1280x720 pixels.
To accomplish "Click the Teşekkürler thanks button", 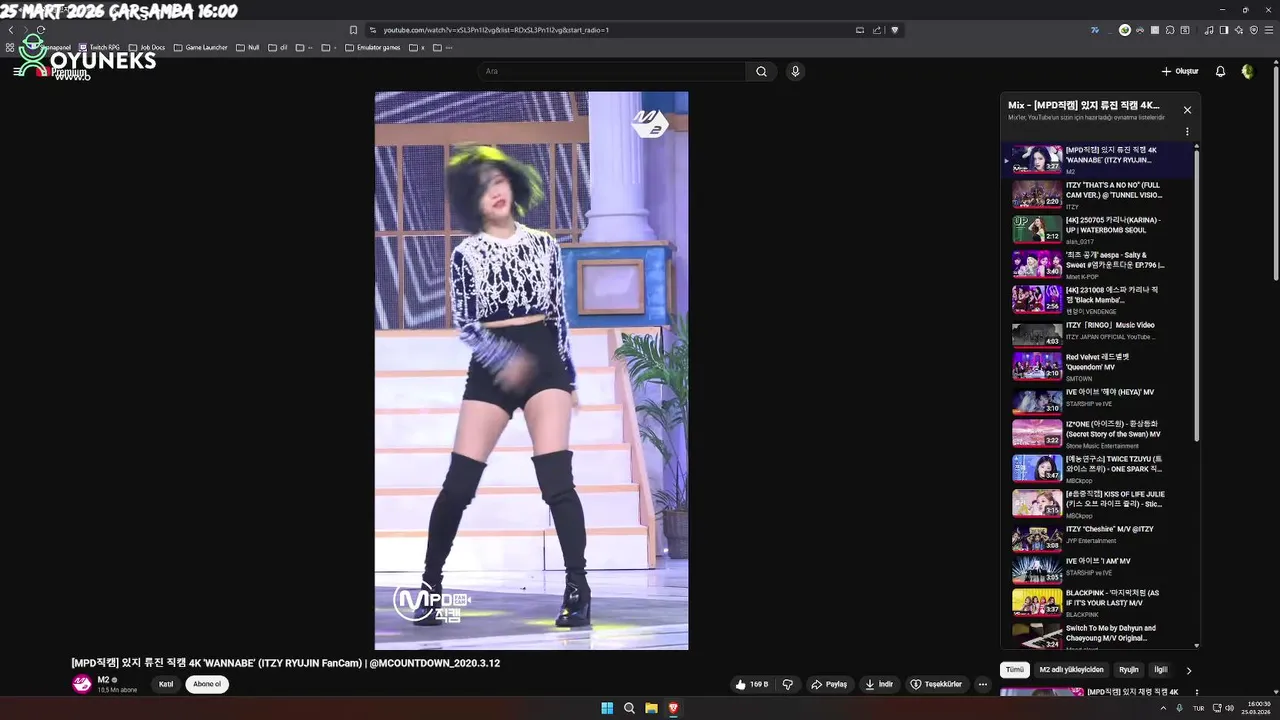I will [936, 684].
